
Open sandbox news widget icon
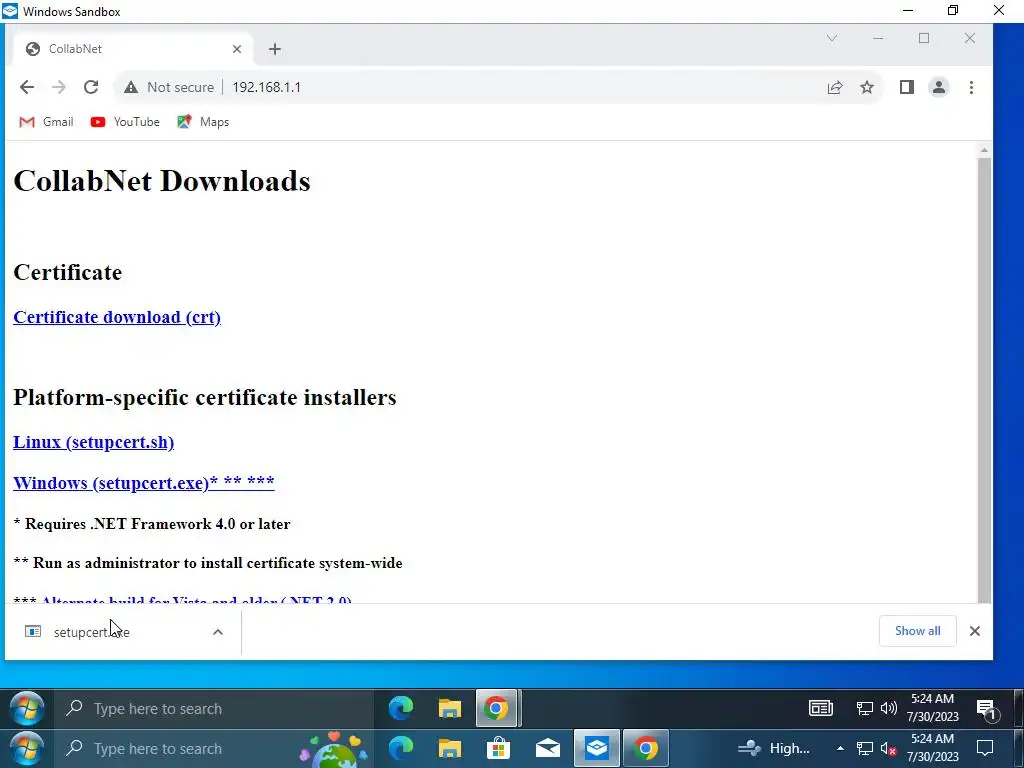coord(821,709)
